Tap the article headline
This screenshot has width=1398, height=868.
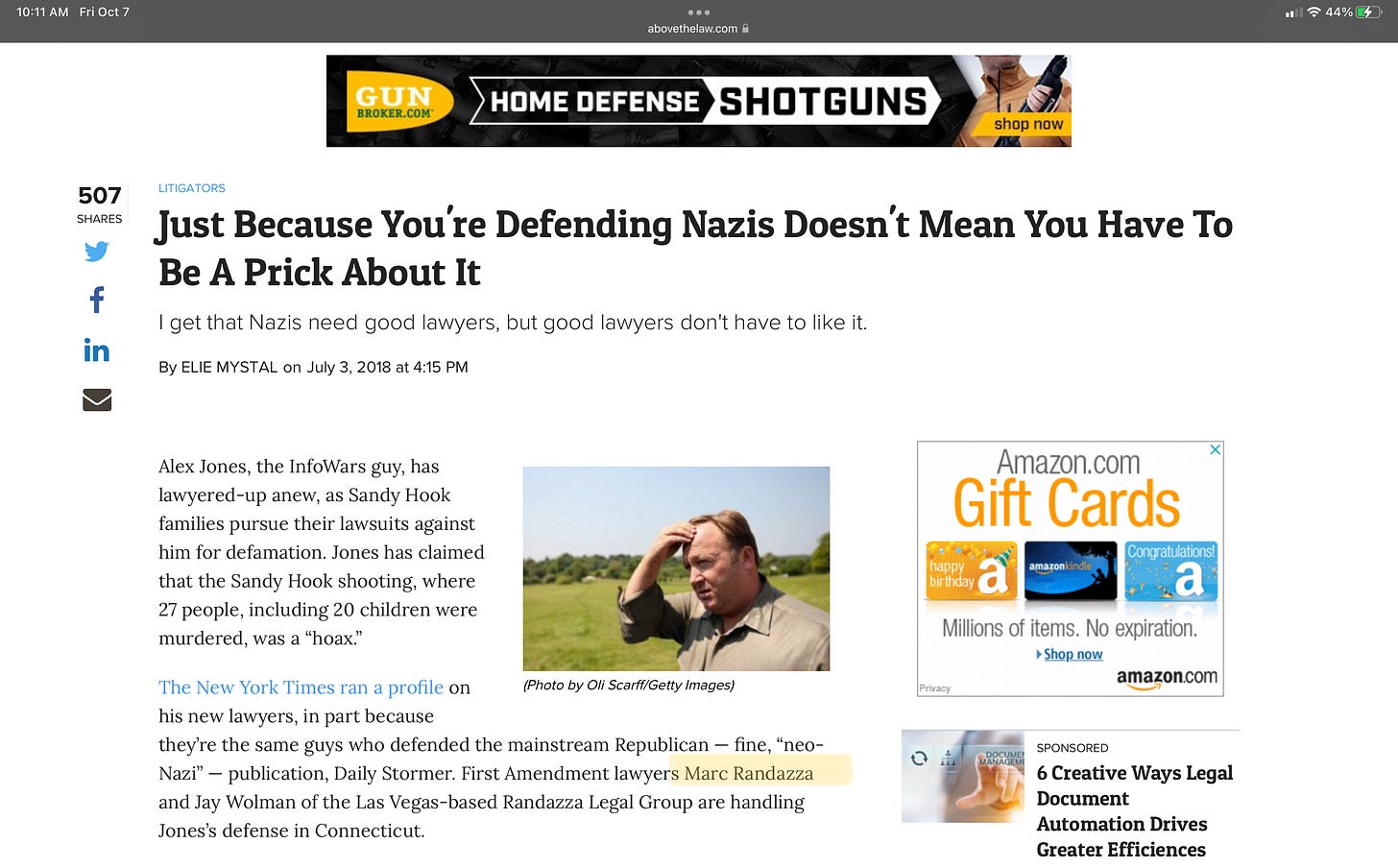tap(695, 248)
